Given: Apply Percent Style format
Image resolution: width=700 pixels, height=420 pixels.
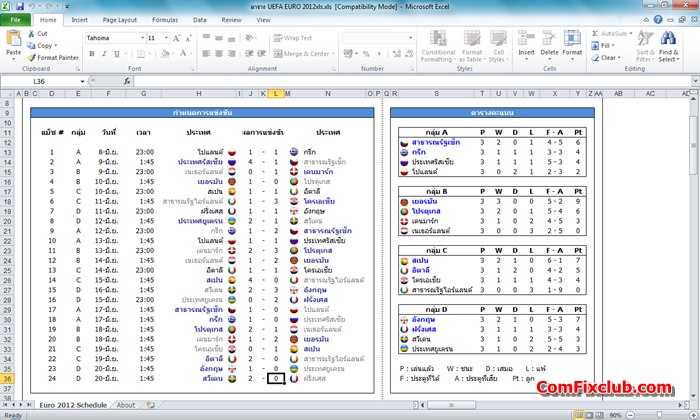Looking at the screenshot, I should tap(366, 54).
